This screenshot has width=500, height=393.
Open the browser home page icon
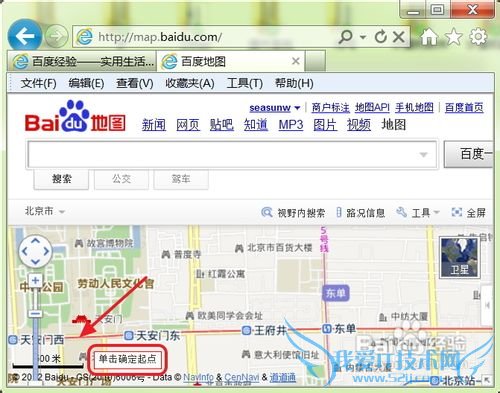point(429,36)
